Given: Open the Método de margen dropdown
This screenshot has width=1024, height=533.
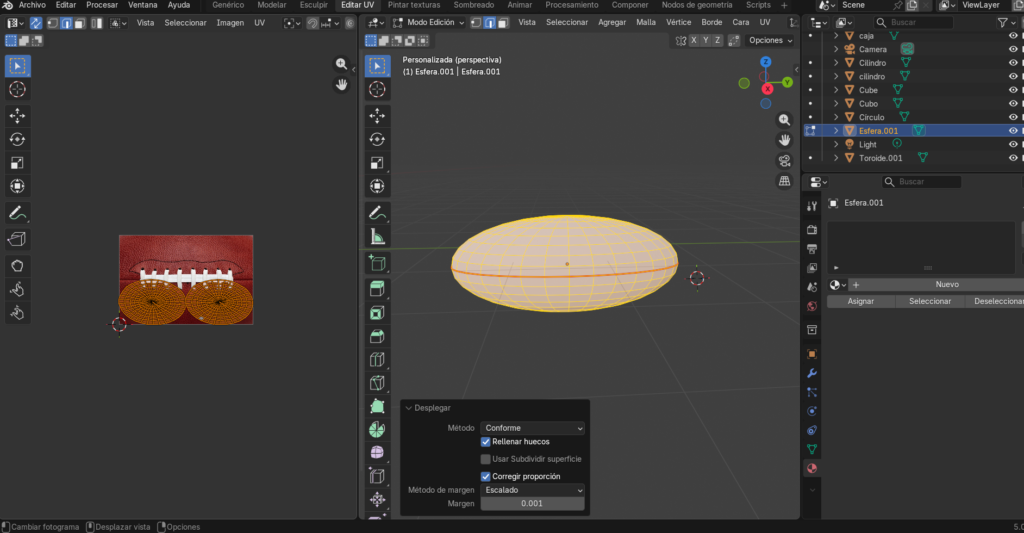Looking at the screenshot, I should pos(532,490).
